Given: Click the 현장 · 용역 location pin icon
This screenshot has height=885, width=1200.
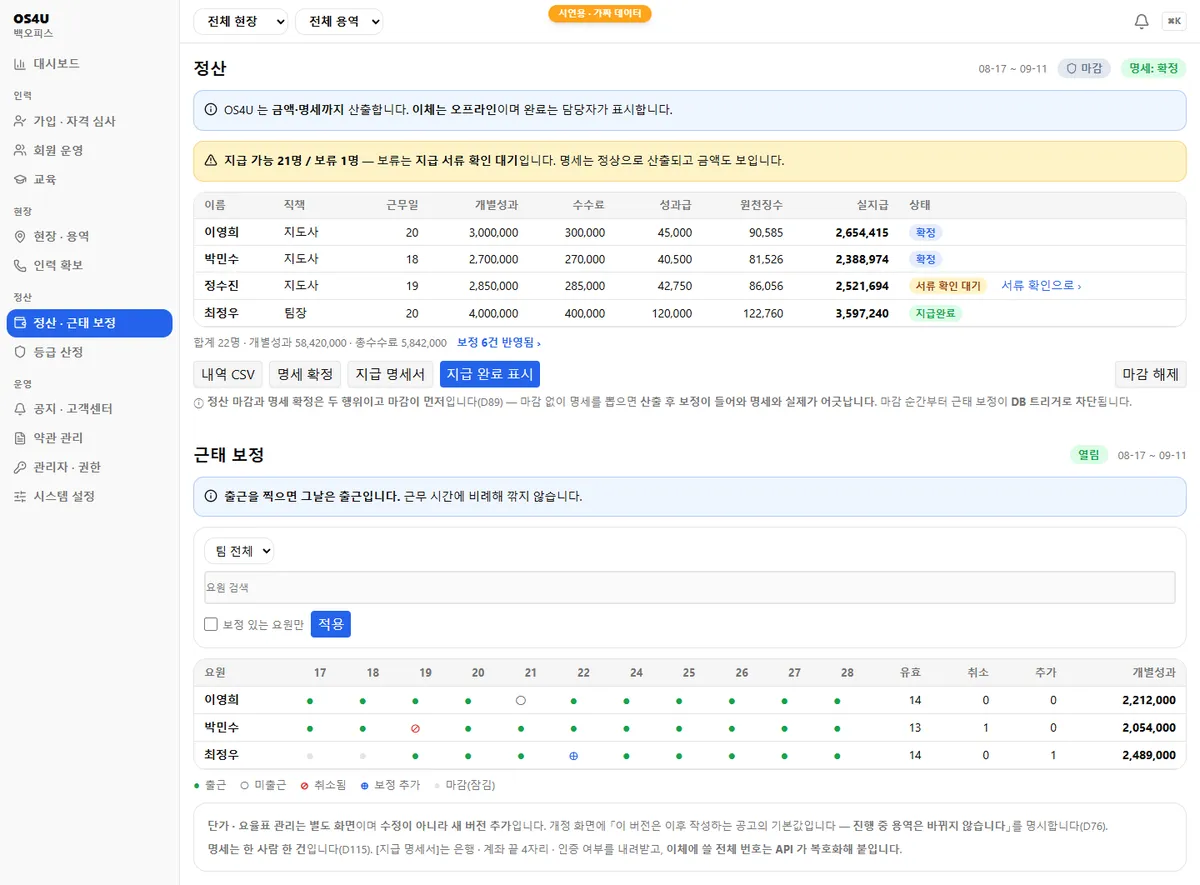Looking at the screenshot, I should (20, 236).
